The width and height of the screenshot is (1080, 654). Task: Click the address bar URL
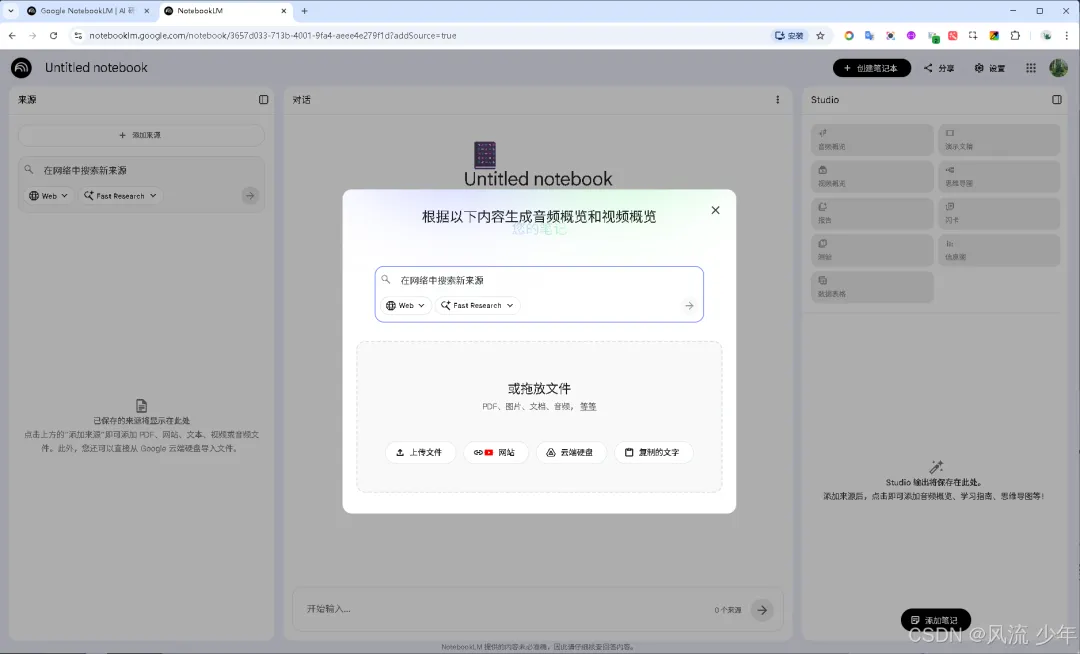(273, 36)
